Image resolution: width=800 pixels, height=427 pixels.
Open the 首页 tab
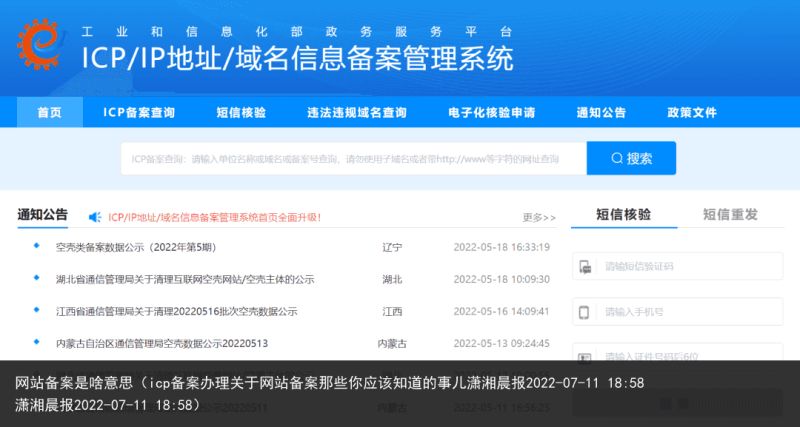point(49,112)
